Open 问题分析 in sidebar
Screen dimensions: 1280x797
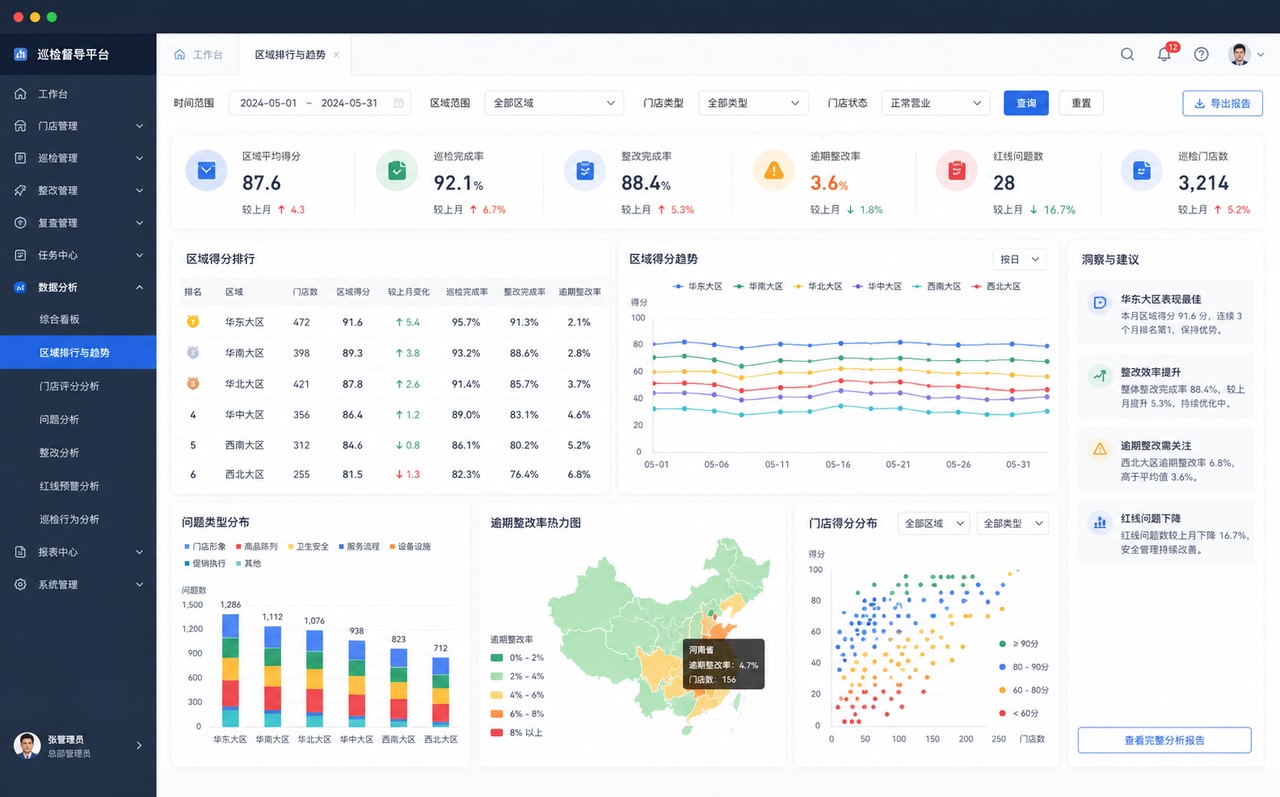59,419
